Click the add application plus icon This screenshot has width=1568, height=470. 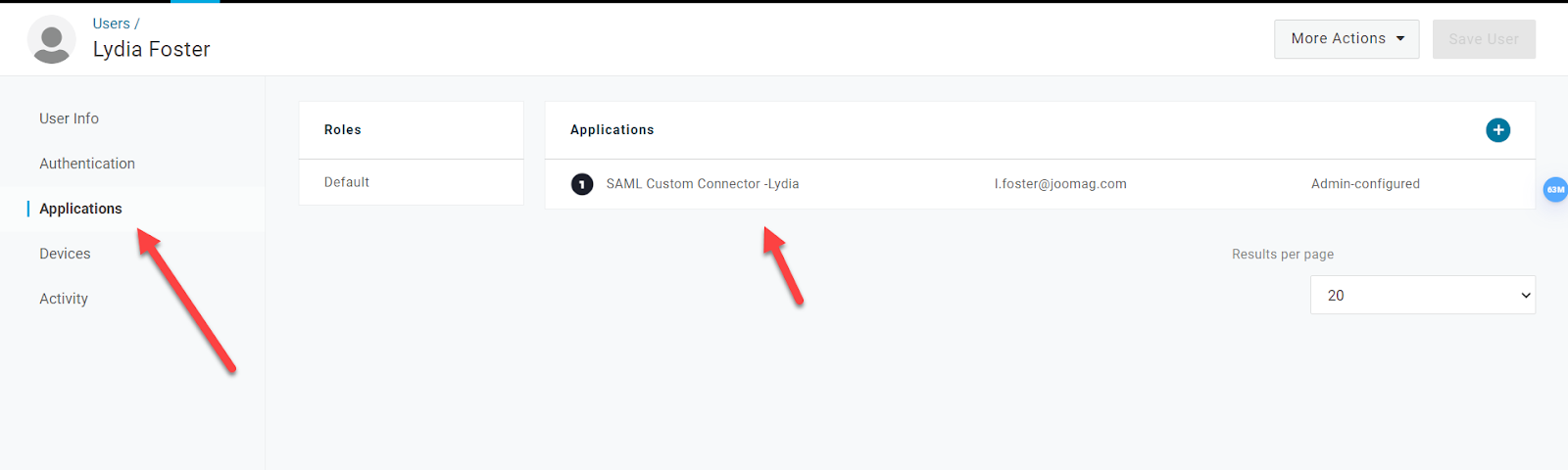click(1497, 130)
